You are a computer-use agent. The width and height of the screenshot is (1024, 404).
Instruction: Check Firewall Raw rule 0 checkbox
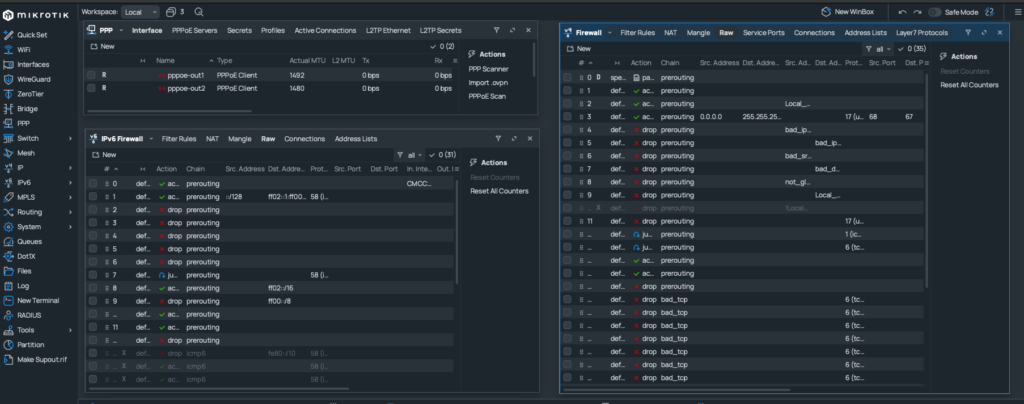pos(568,78)
